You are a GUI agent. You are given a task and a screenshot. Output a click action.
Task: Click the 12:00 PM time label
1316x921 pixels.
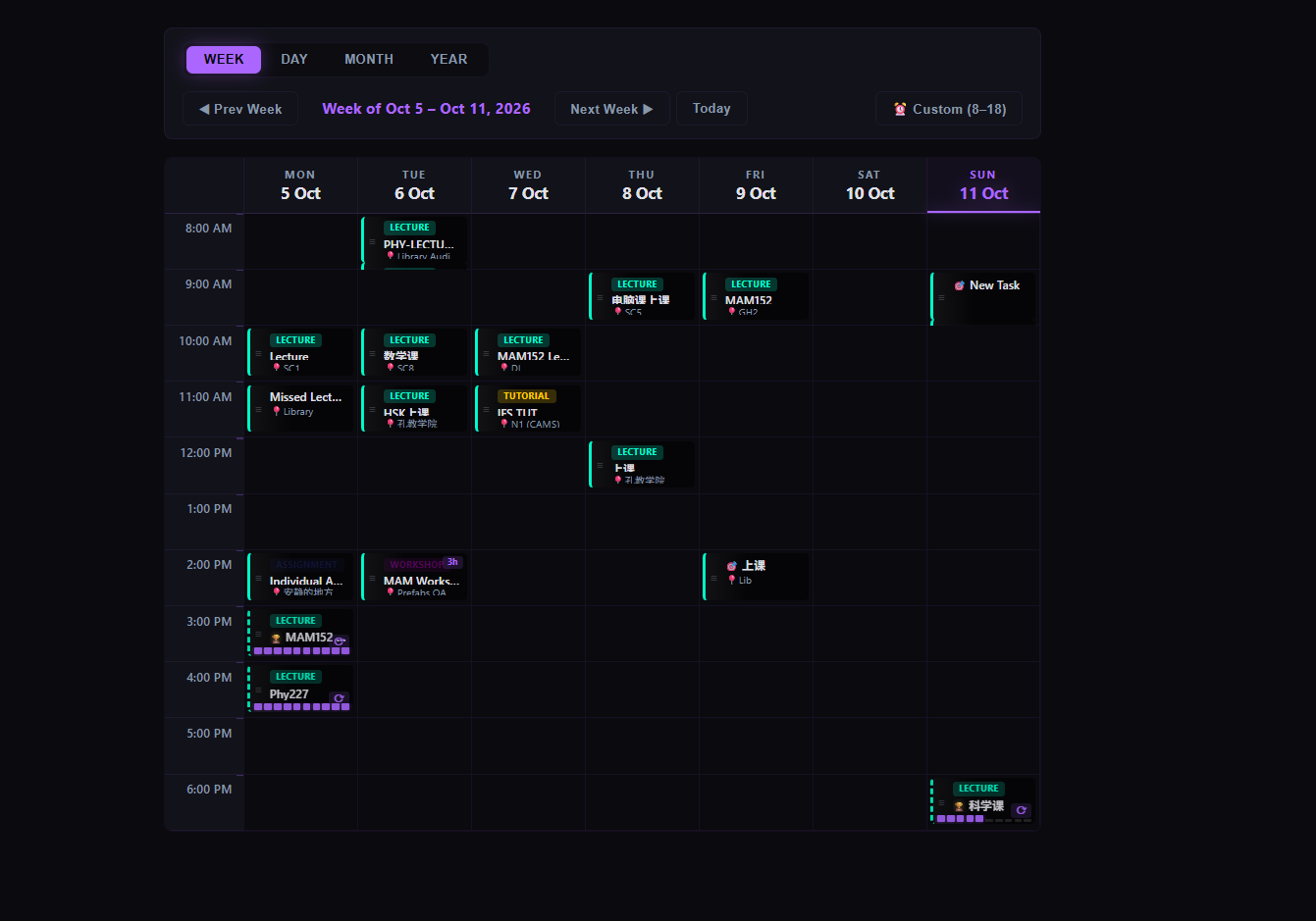[208, 453]
